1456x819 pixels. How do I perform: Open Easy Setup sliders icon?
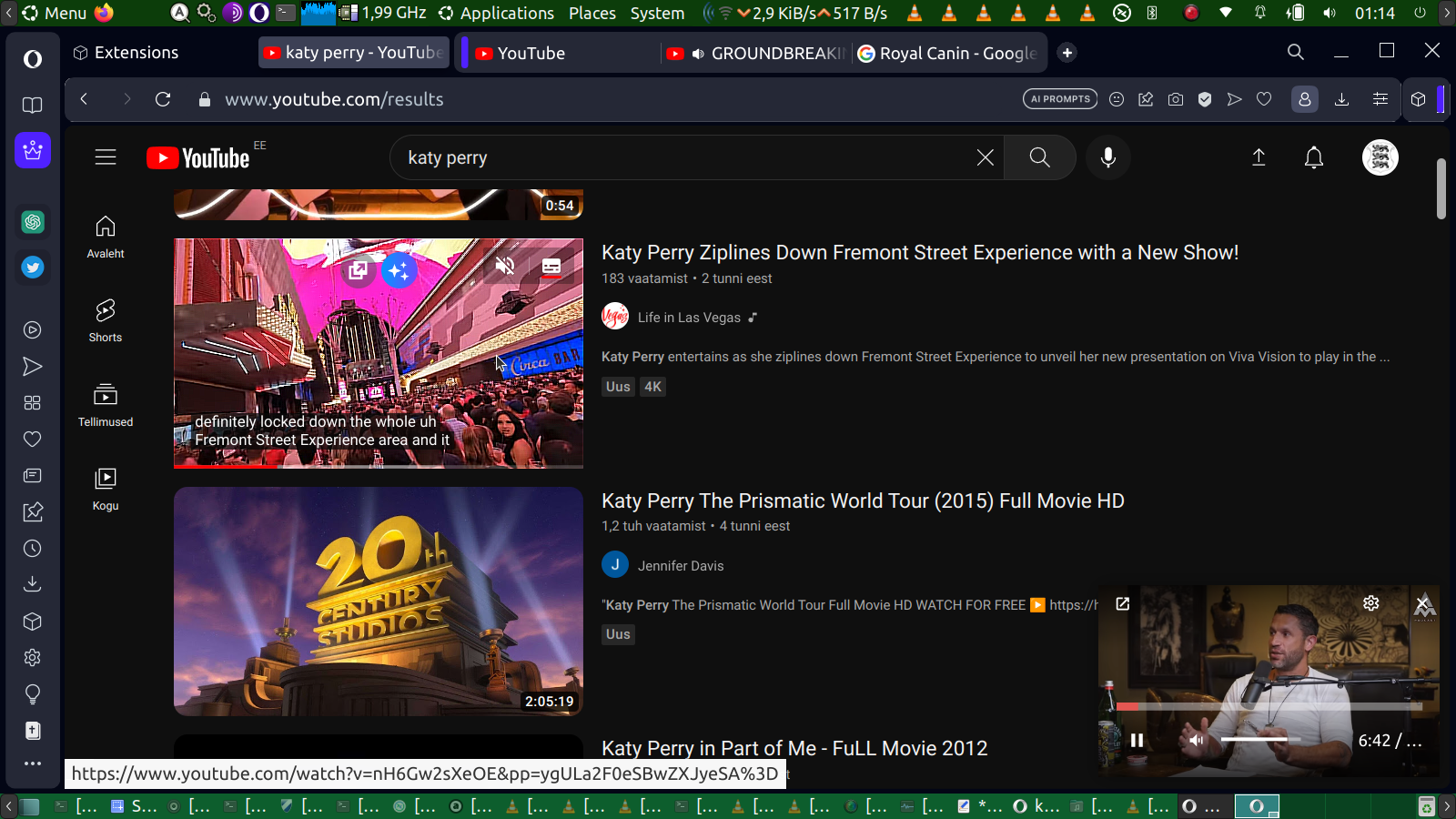1380,99
